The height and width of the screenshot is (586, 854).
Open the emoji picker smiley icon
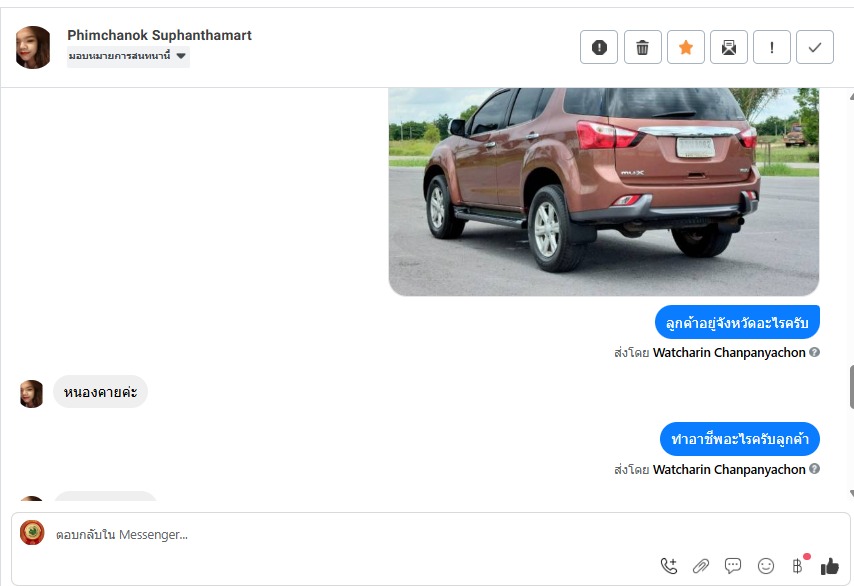pos(766,566)
